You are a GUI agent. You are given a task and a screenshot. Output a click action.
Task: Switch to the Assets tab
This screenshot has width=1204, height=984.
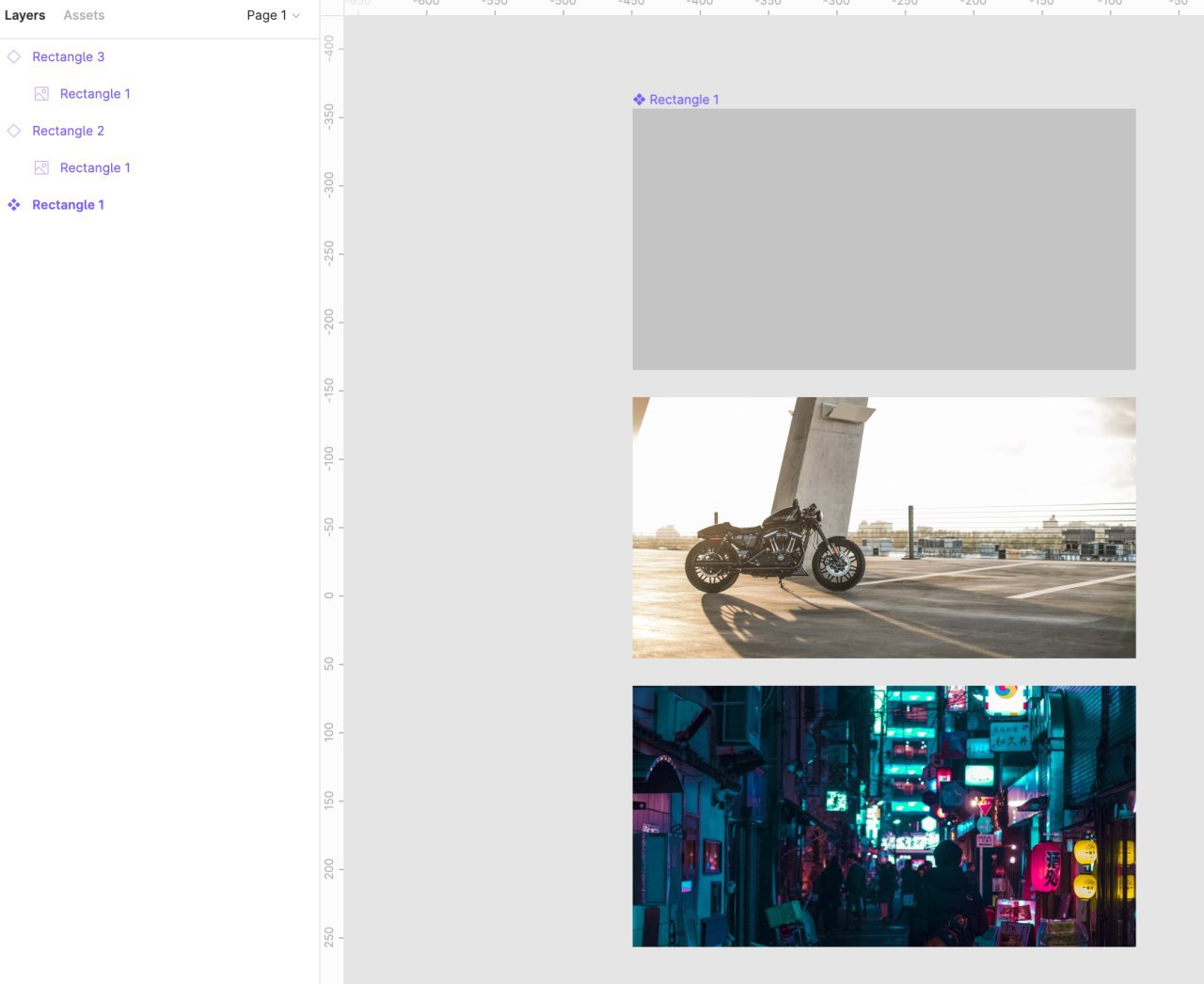84,15
